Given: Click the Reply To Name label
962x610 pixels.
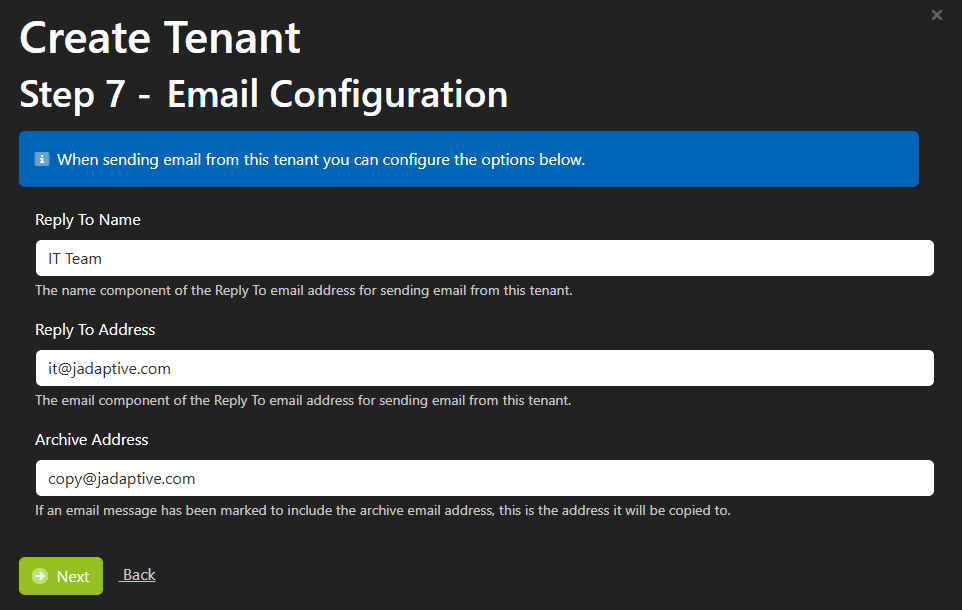Looking at the screenshot, I should pos(88,220).
